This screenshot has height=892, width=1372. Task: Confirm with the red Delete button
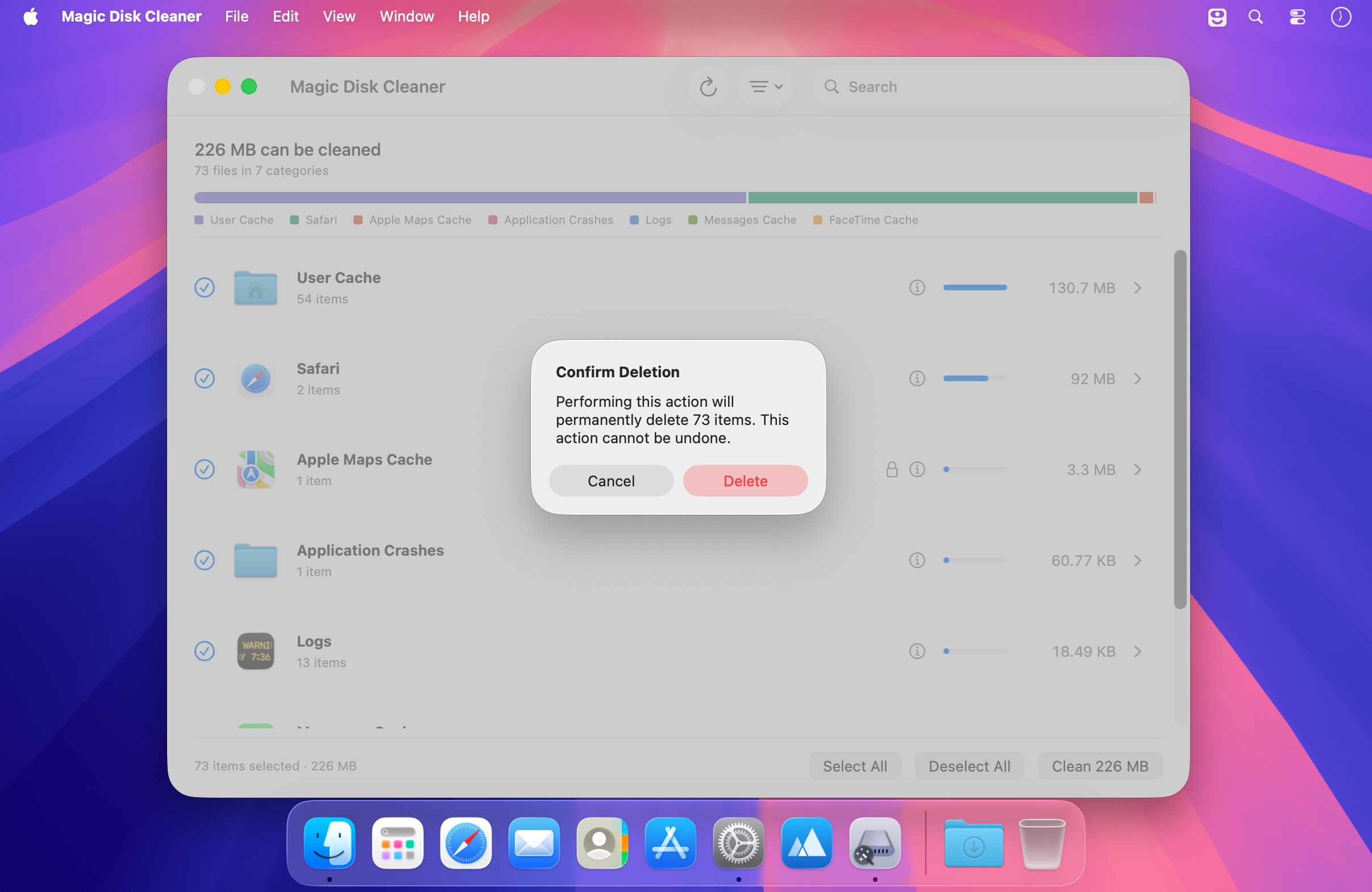[x=745, y=481]
